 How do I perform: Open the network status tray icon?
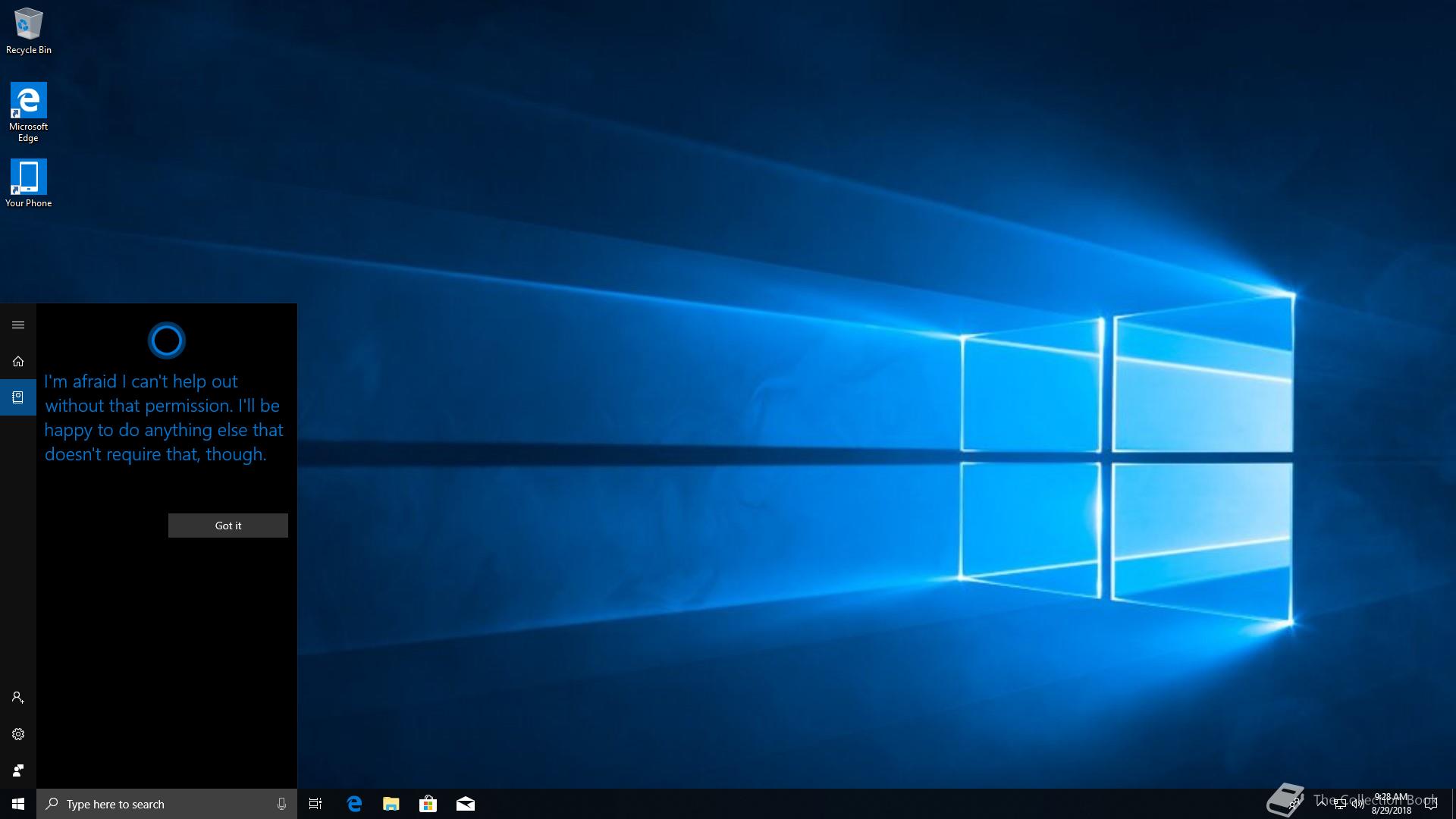click(x=1340, y=804)
